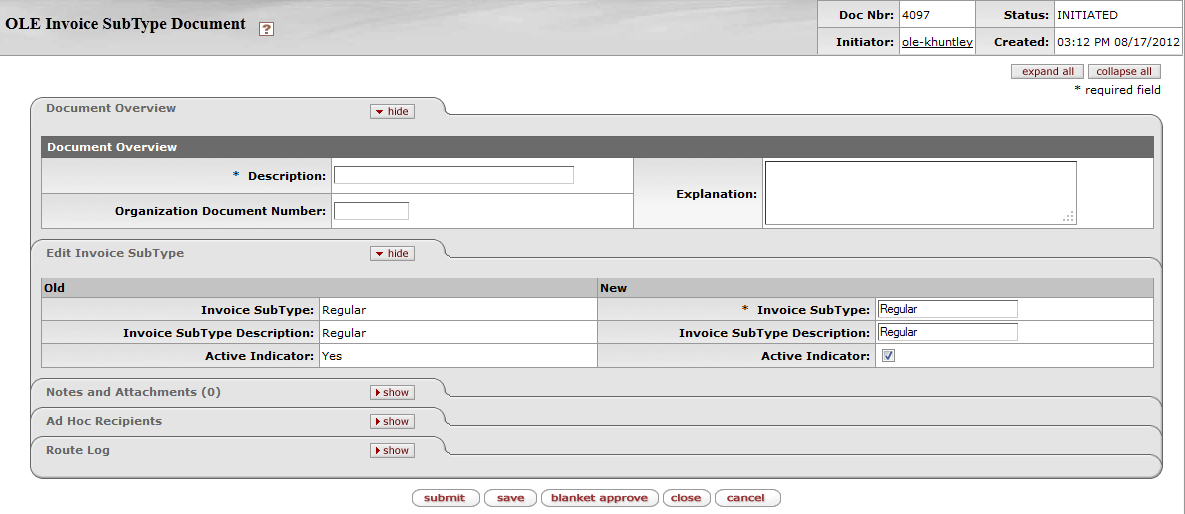
Task: Edit the New Invoice SubType Description field
Action: [948, 332]
